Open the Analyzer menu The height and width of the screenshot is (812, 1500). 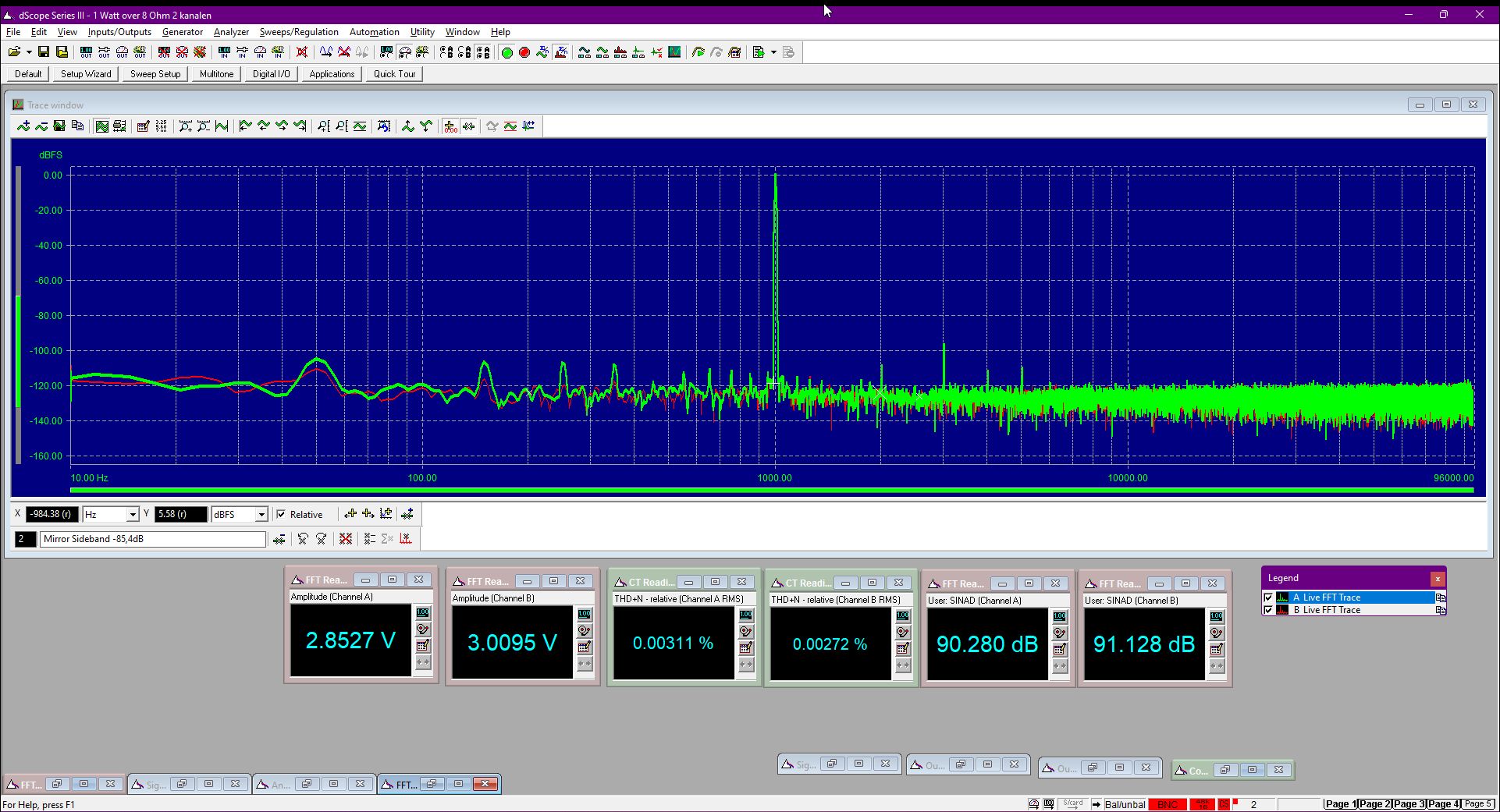click(x=231, y=32)
